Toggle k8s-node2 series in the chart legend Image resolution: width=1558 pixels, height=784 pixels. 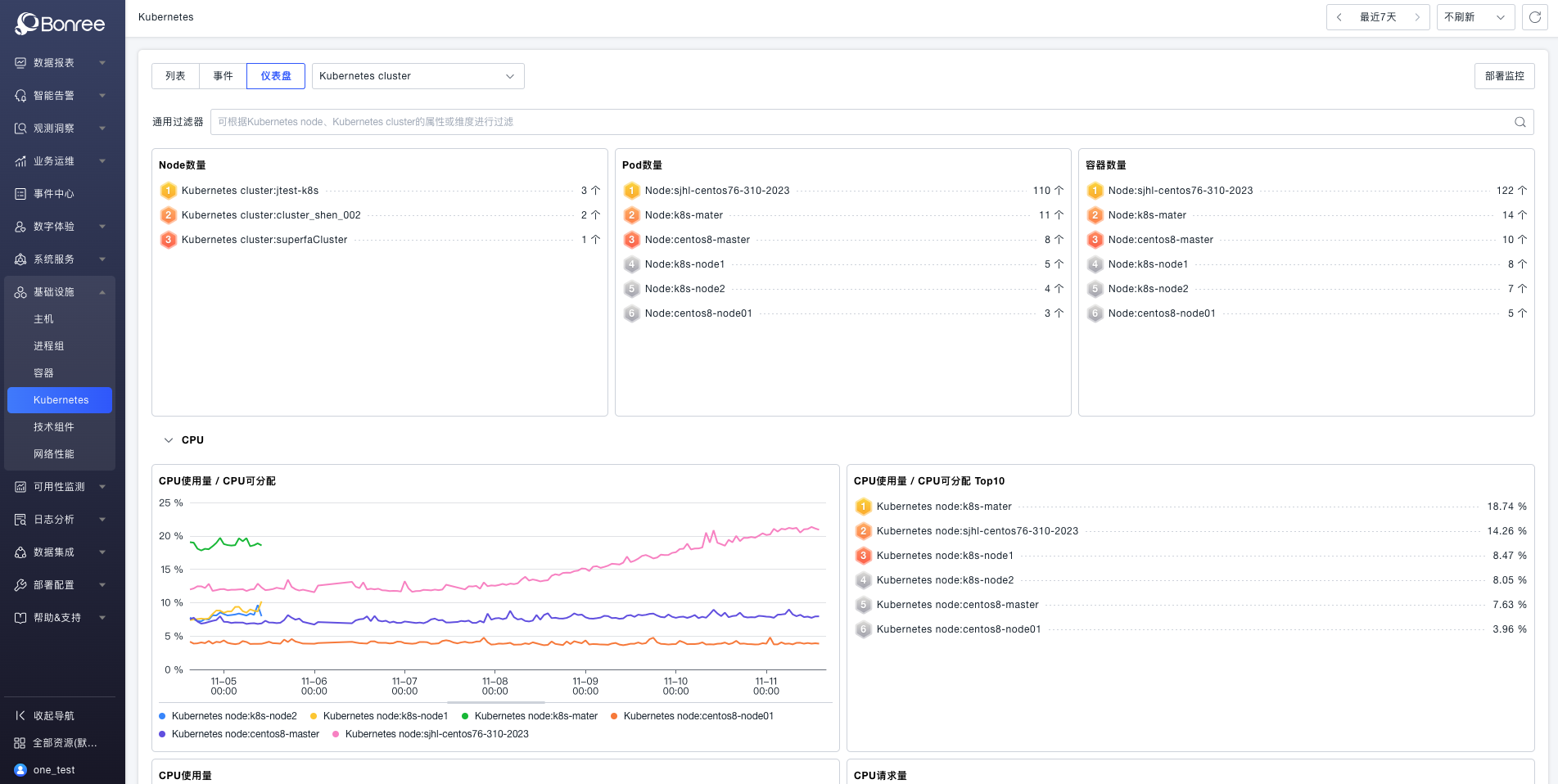pos(228,716)
